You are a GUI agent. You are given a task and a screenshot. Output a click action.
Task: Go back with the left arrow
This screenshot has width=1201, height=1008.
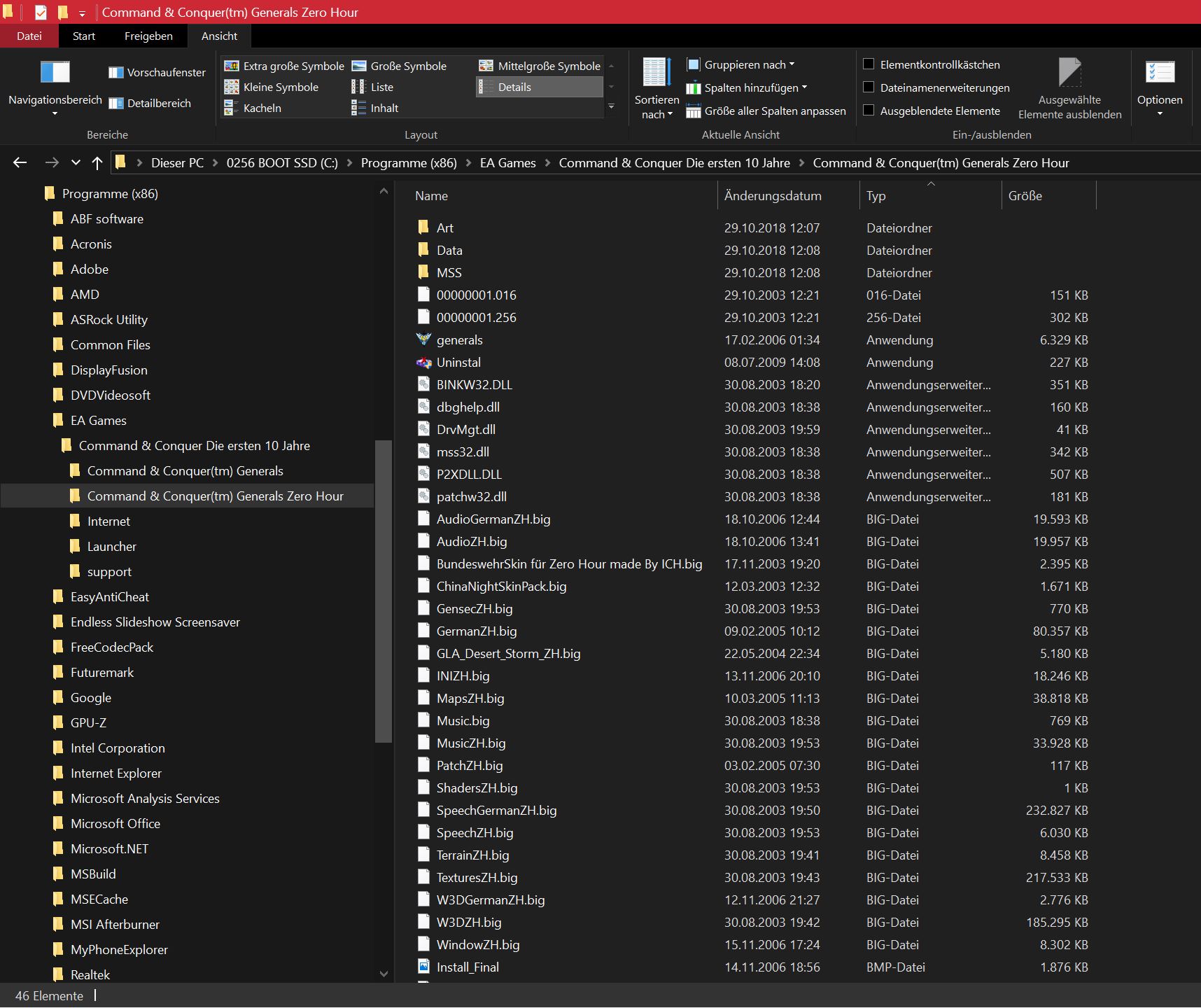click(x=20, y=163)
